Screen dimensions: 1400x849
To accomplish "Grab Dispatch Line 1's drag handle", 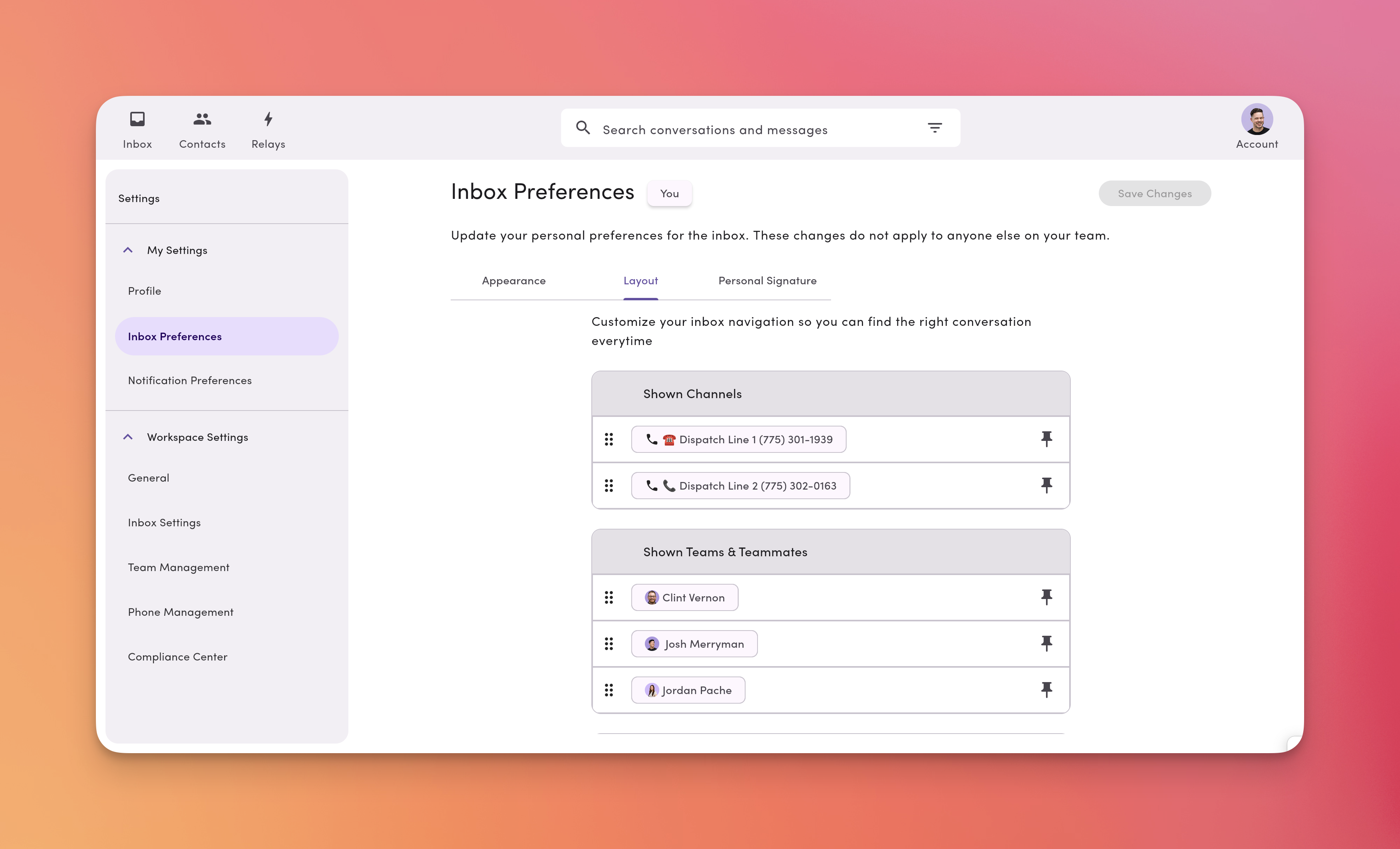I will point(609,438).
